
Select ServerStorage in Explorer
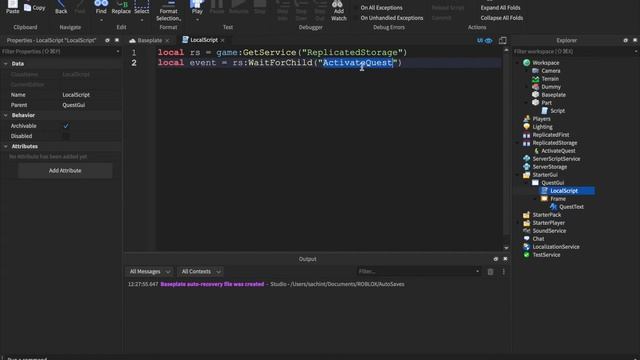pyautogui.click(x=549, y=167)
